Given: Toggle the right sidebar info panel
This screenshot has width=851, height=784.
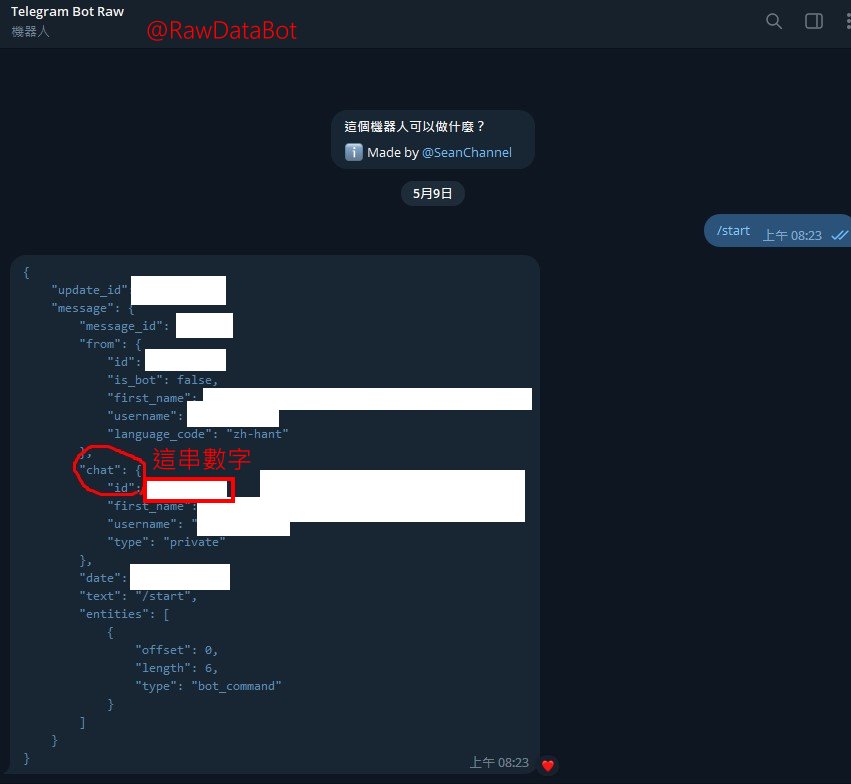Looking at the screenshot, I should click(814, 21).
